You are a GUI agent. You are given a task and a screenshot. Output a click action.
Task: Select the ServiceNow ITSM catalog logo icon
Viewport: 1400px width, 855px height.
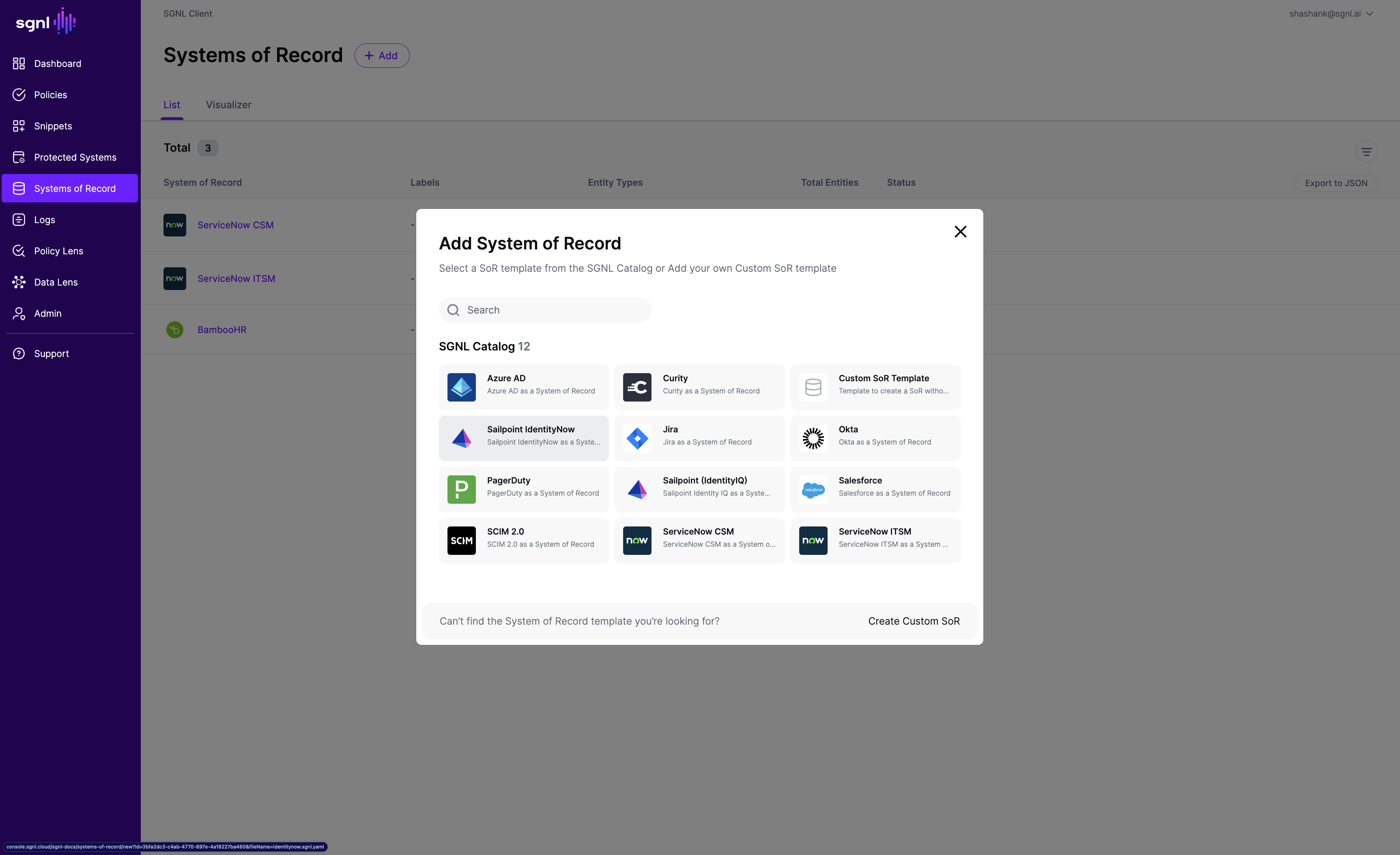(x=813, y=541)
